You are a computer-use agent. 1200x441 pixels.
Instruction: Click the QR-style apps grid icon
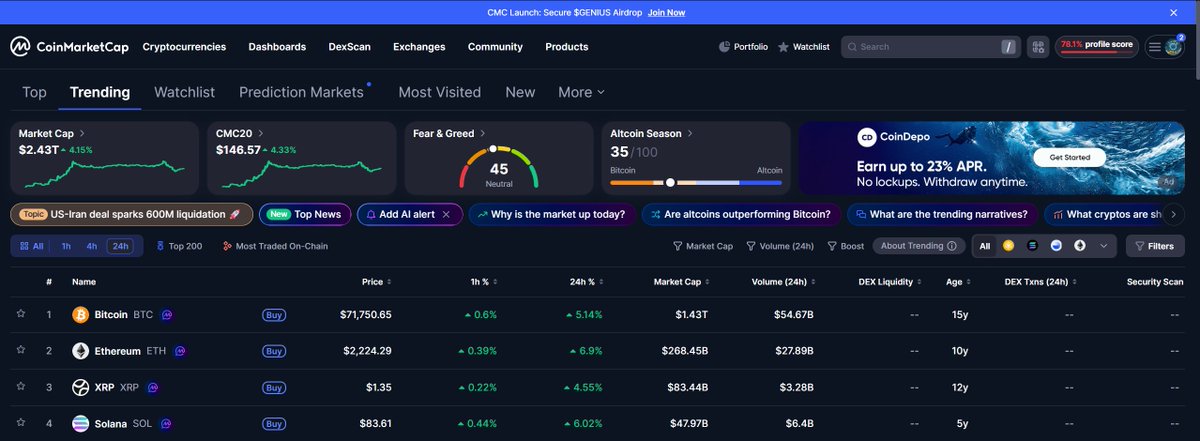coord(1037,47)
